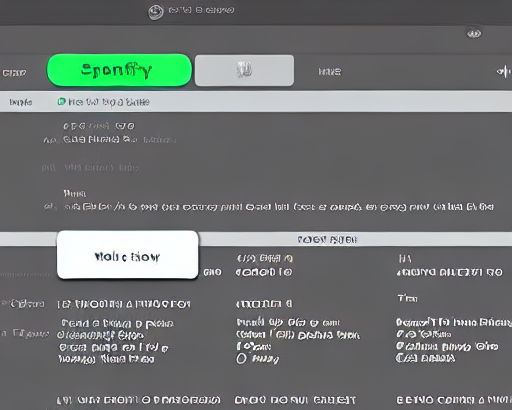Viewport: 512px width, 410px height.
Task: Click the green label text in light bar
Action: click(x=109, y=102)
